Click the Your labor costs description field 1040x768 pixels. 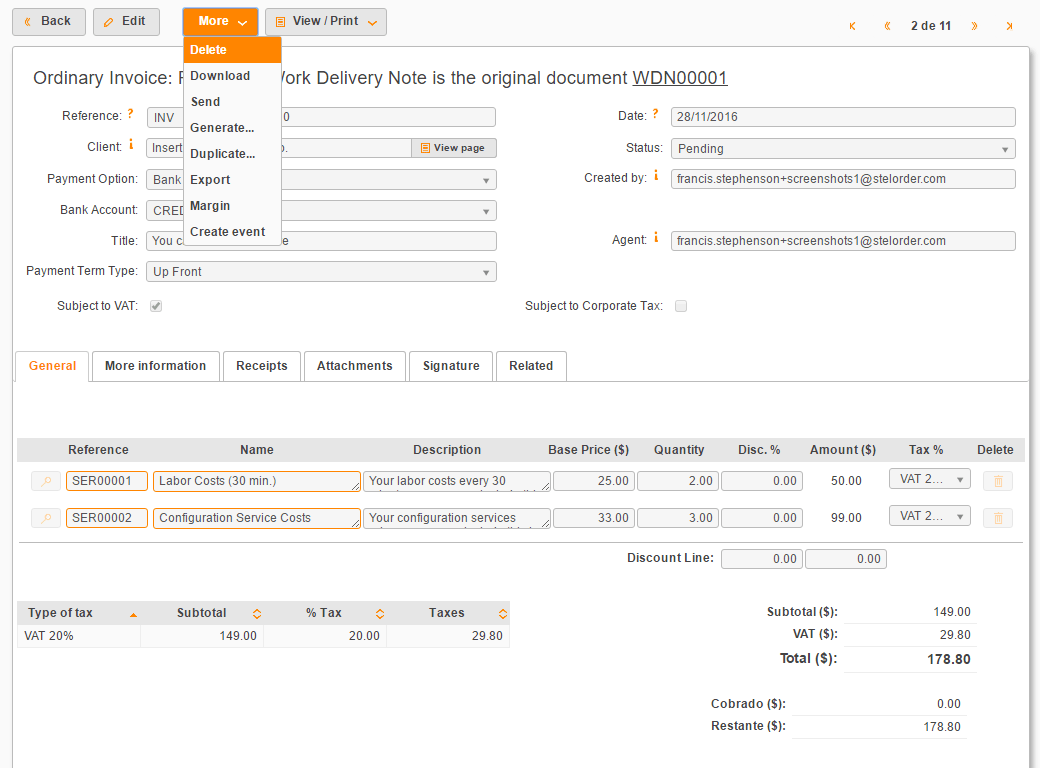[456, 481]
